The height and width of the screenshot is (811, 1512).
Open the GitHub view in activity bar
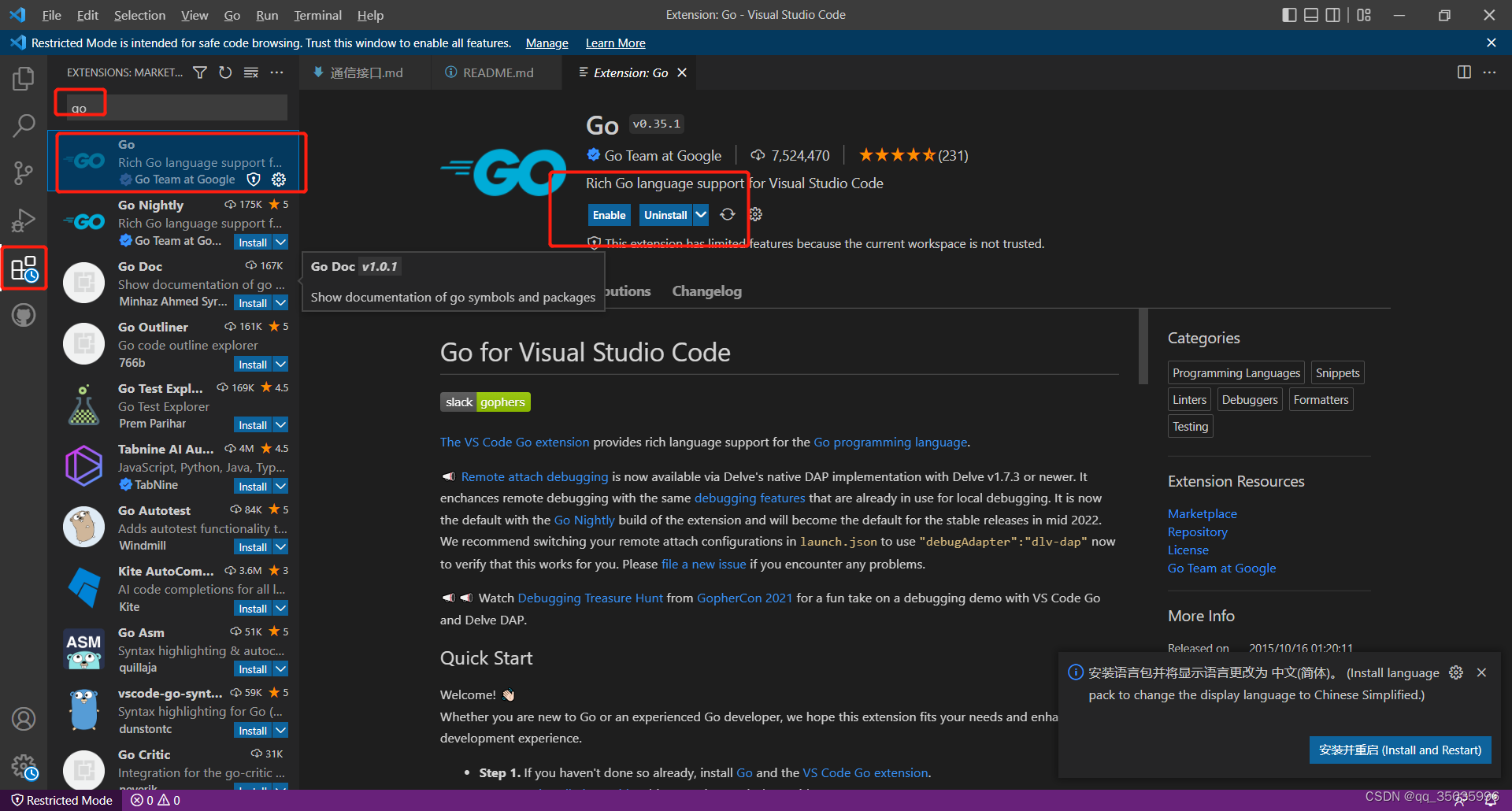pyautogui.click(x=24, y=316)
